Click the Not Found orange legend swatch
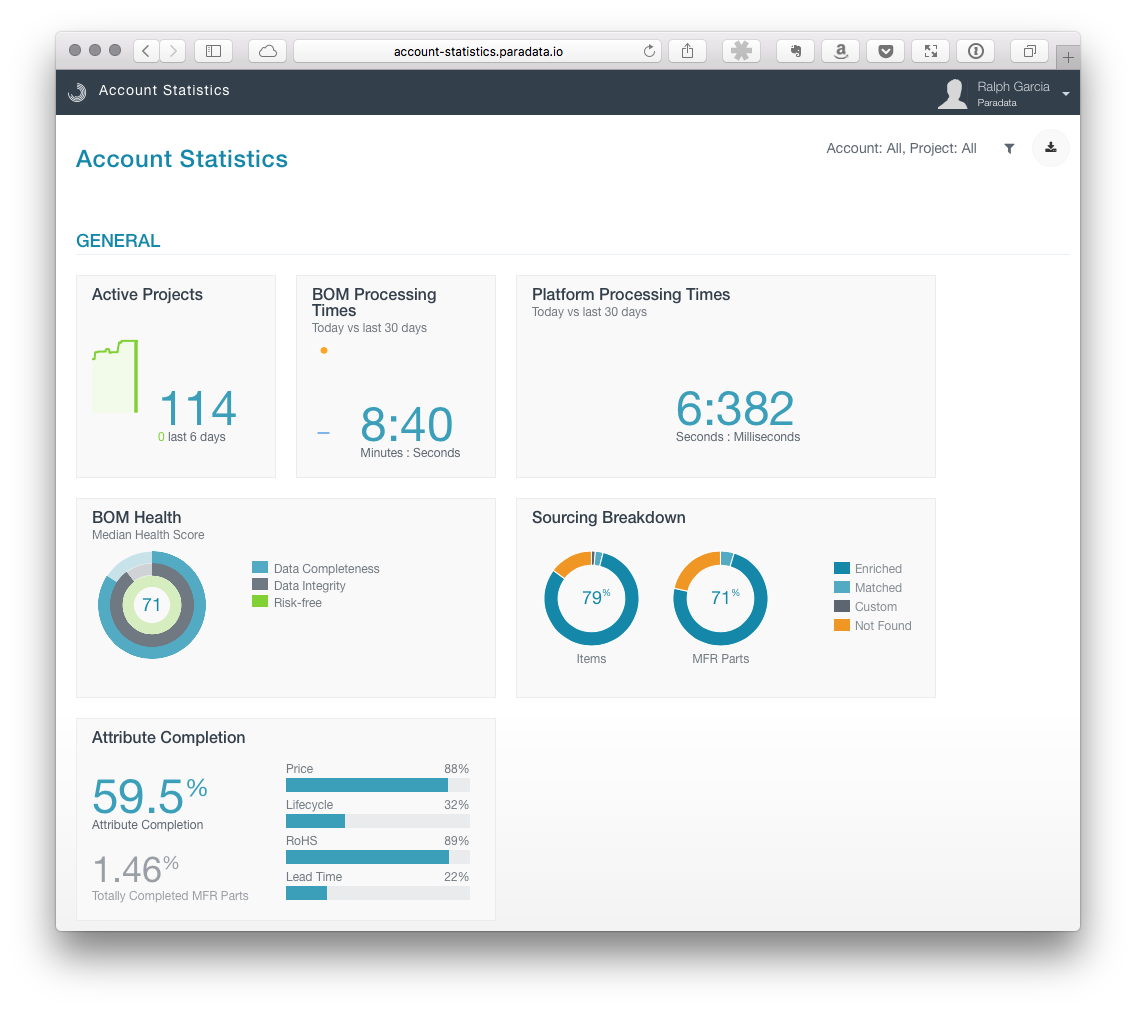The image size is (1136, 1011). point(841,625)
